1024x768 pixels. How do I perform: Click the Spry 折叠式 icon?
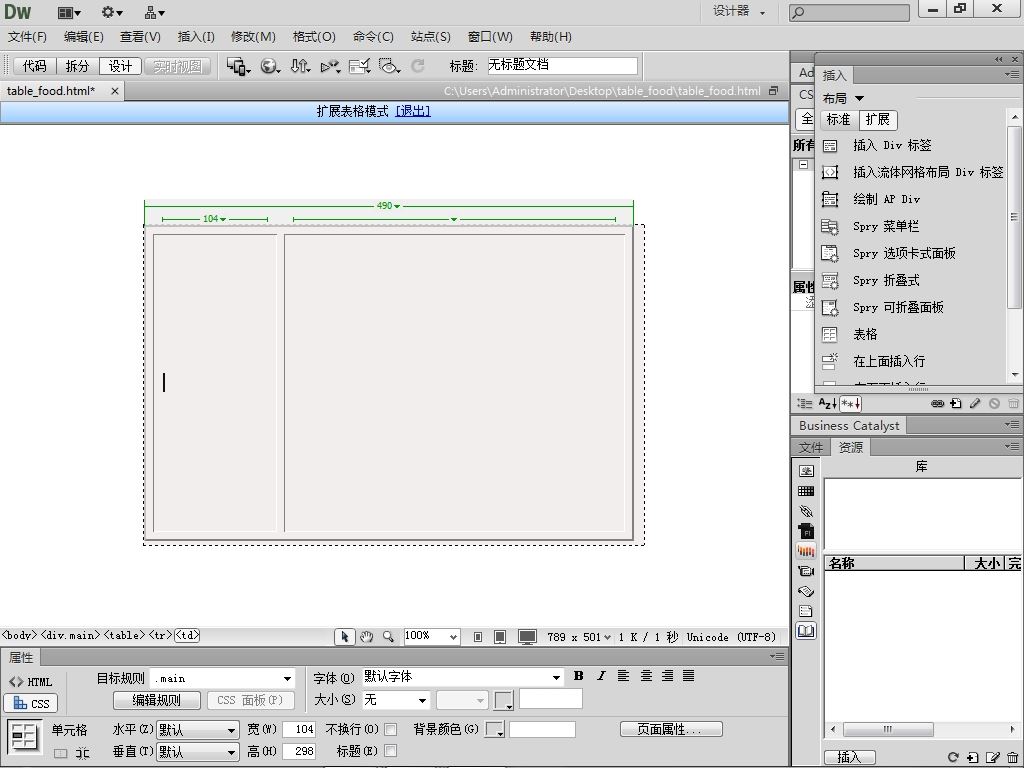pyautogui.click(x=829, y=281)
